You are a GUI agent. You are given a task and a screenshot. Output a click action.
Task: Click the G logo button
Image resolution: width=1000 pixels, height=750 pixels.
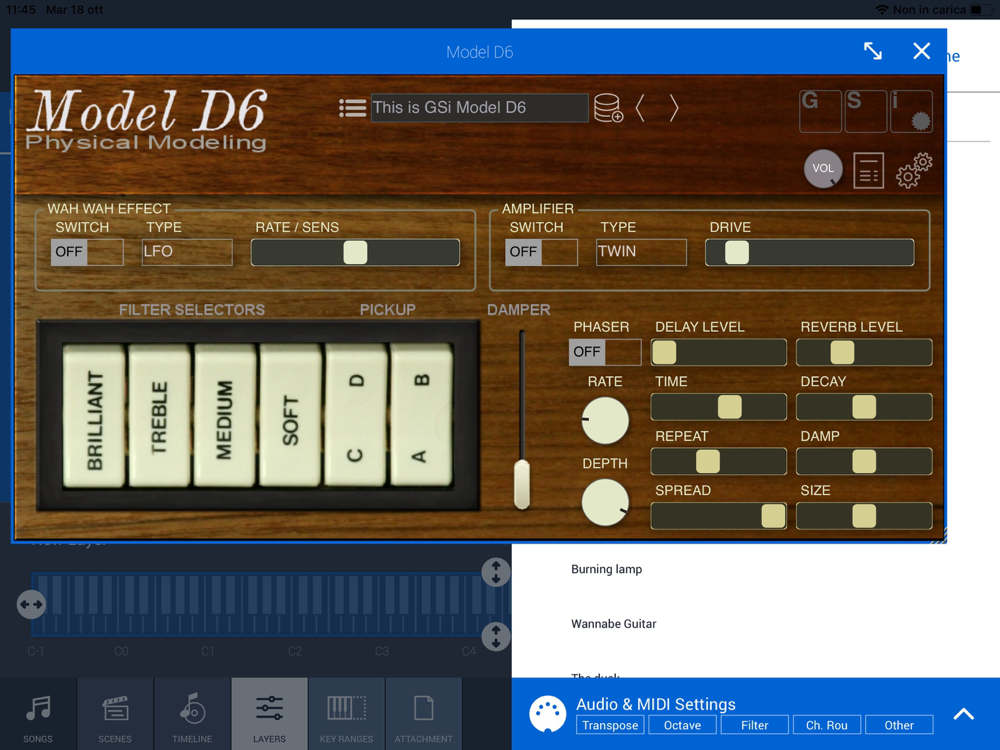(x=820, y=111)
